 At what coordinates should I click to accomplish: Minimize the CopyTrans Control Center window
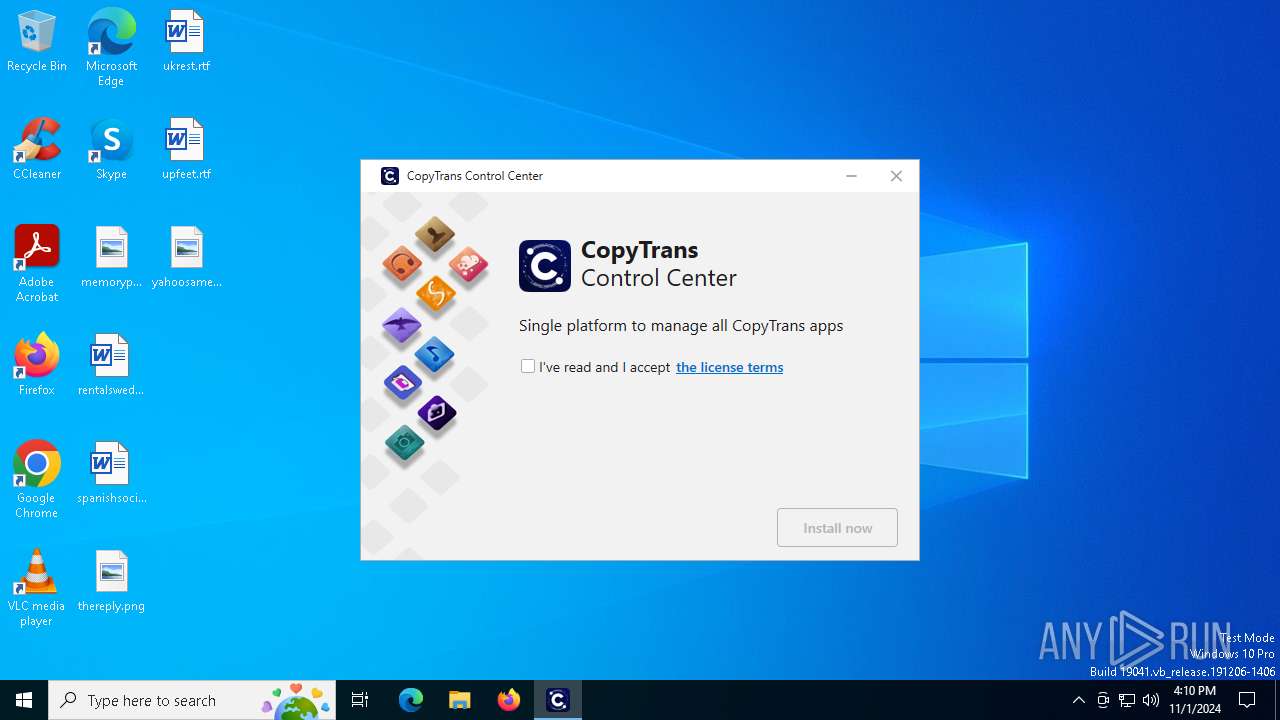pyautogui.click(x=851, y=176)
